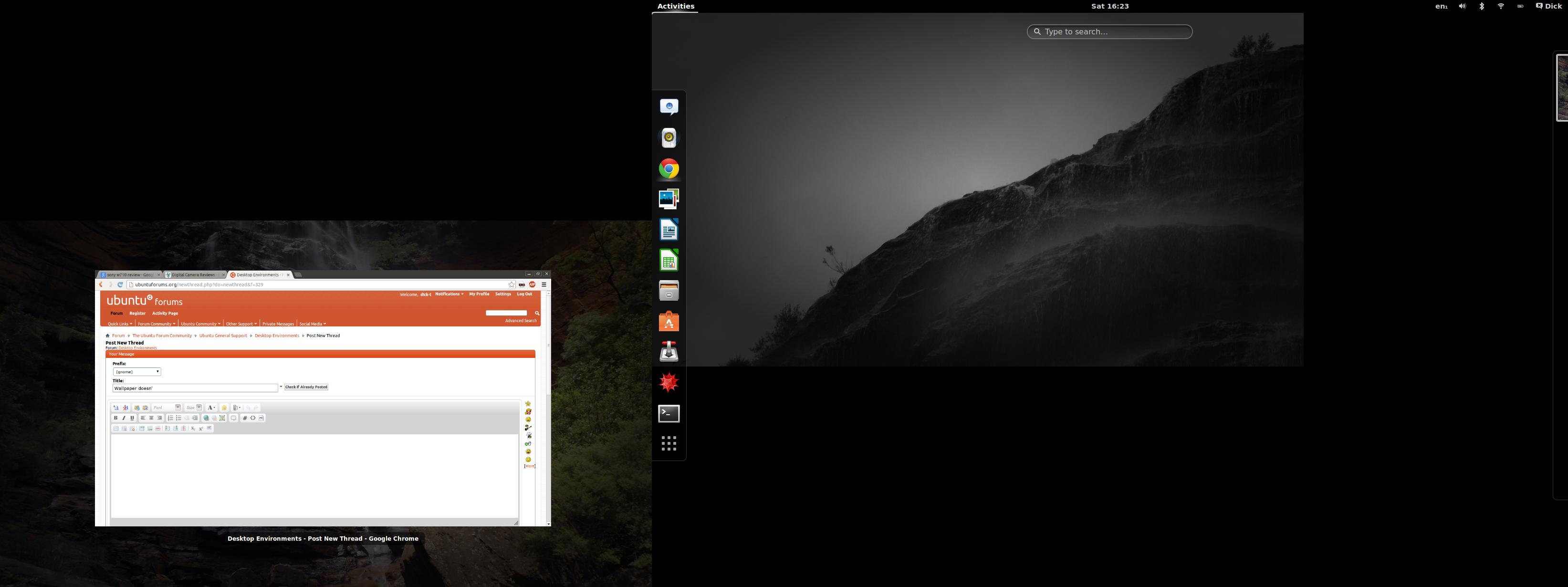1568x587 pixels.
Task: Click the Type to search field
Action: coord(1109,31)
